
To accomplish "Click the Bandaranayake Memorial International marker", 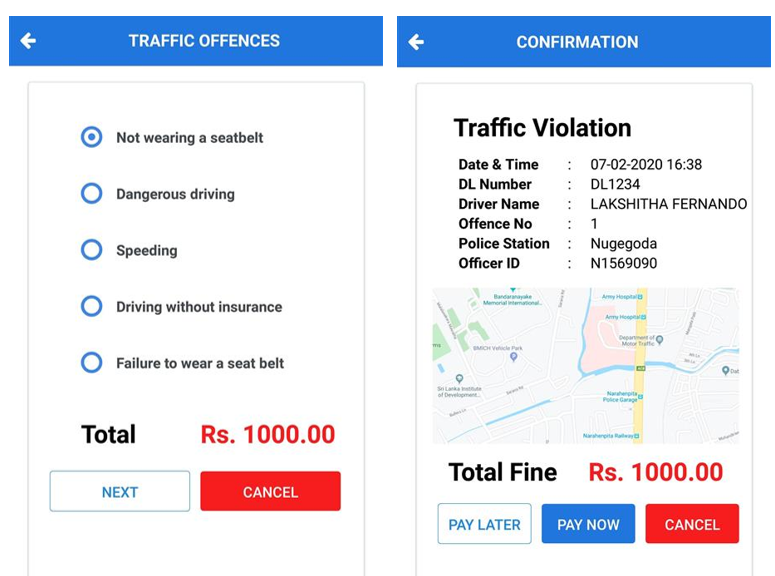I will click(x=513, y=290).
